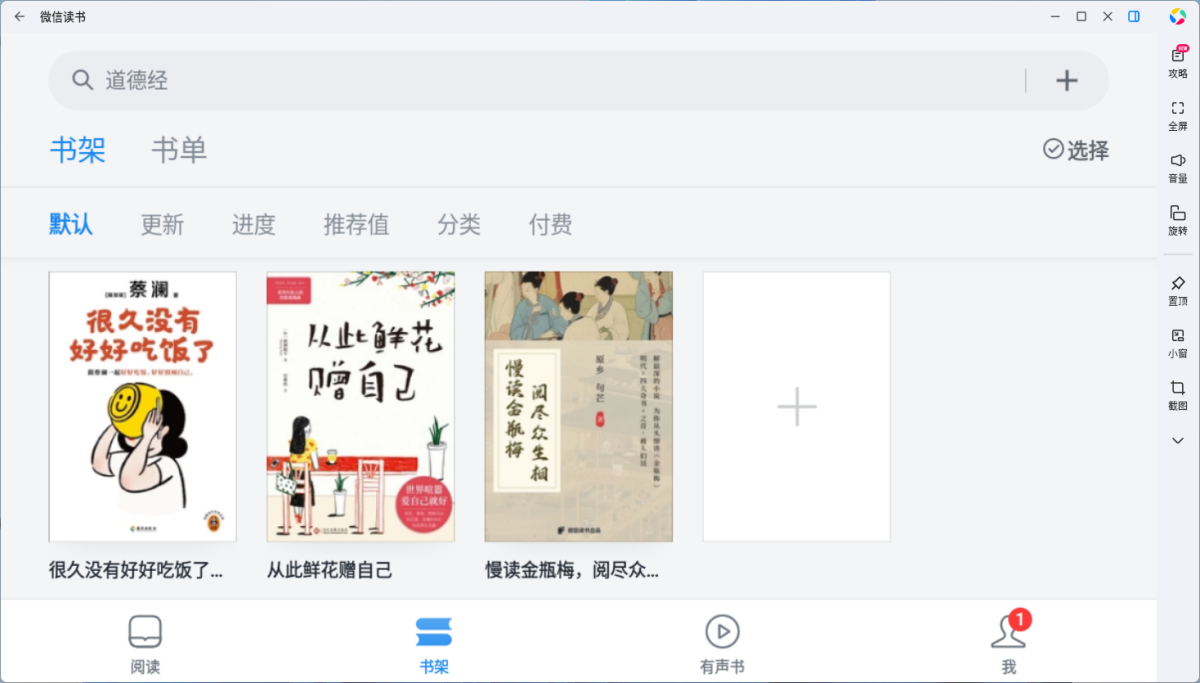The image size is (1200, 683).
Task: Pin window on top using 置顶 icon
Action: point(1177,287)
